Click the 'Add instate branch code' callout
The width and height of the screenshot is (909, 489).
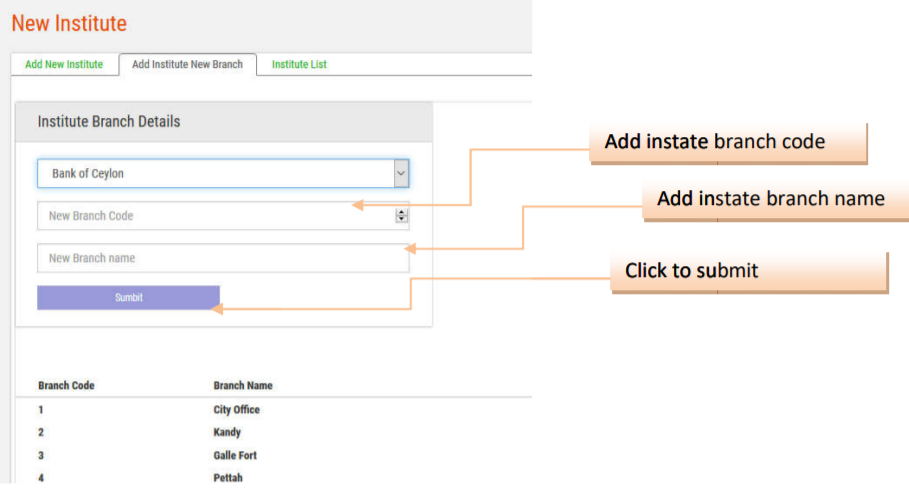(x=728, y=143)
